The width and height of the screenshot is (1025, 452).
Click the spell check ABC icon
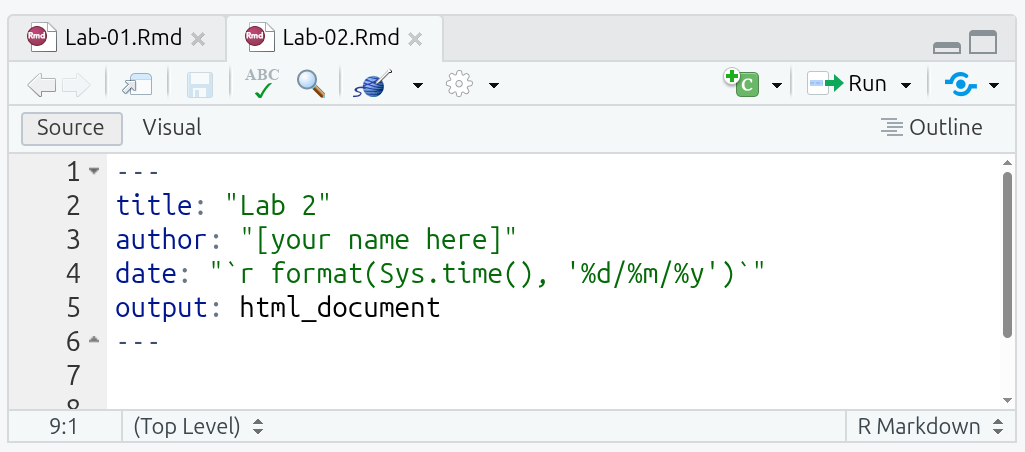coord(262,84)
